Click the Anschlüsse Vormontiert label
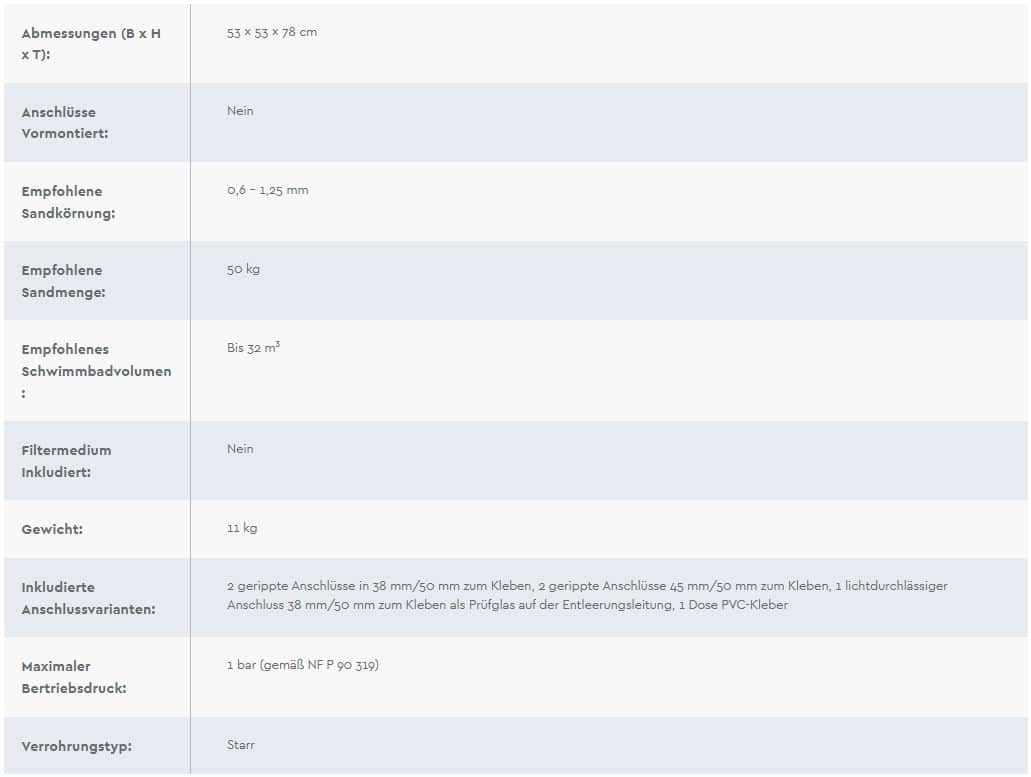This screenshot has width=1031, height=777. tap(64, 123)
